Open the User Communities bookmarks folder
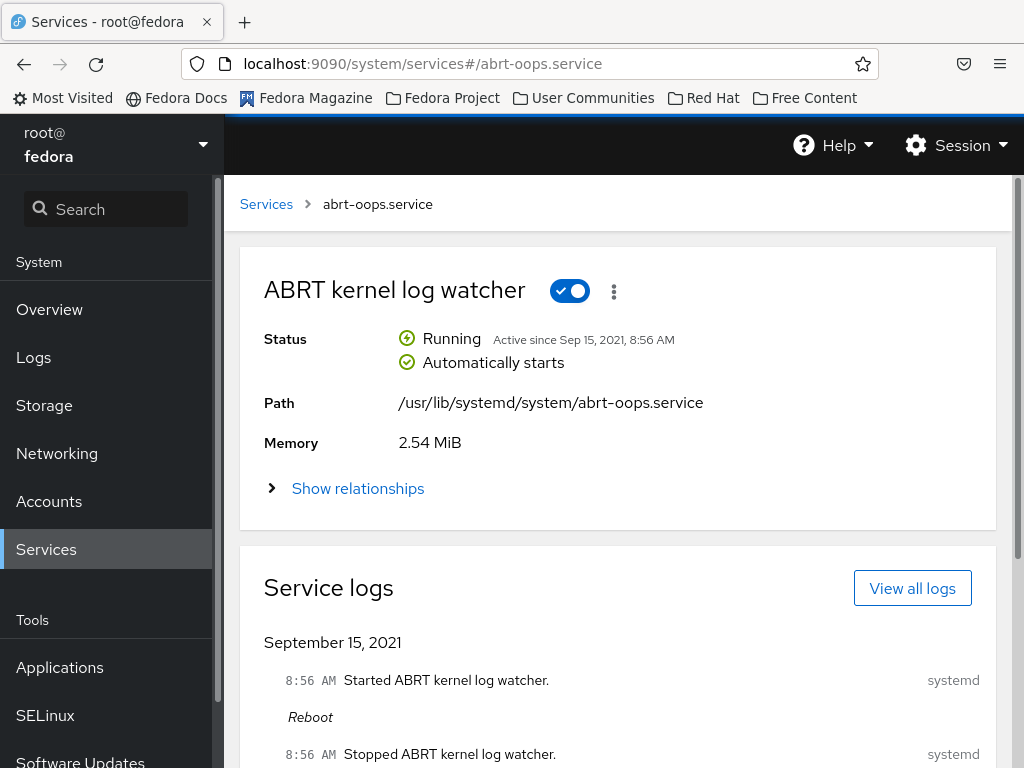Screen dimensions: 1024x768 (584, 99)
